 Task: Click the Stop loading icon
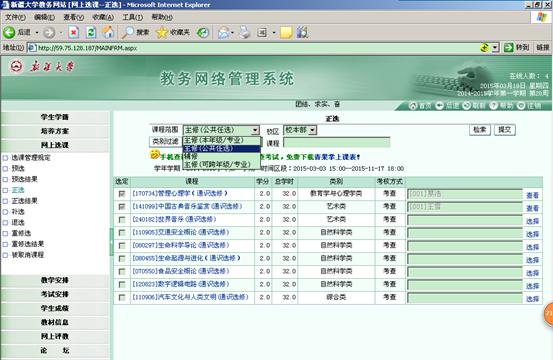click(73, 33)
